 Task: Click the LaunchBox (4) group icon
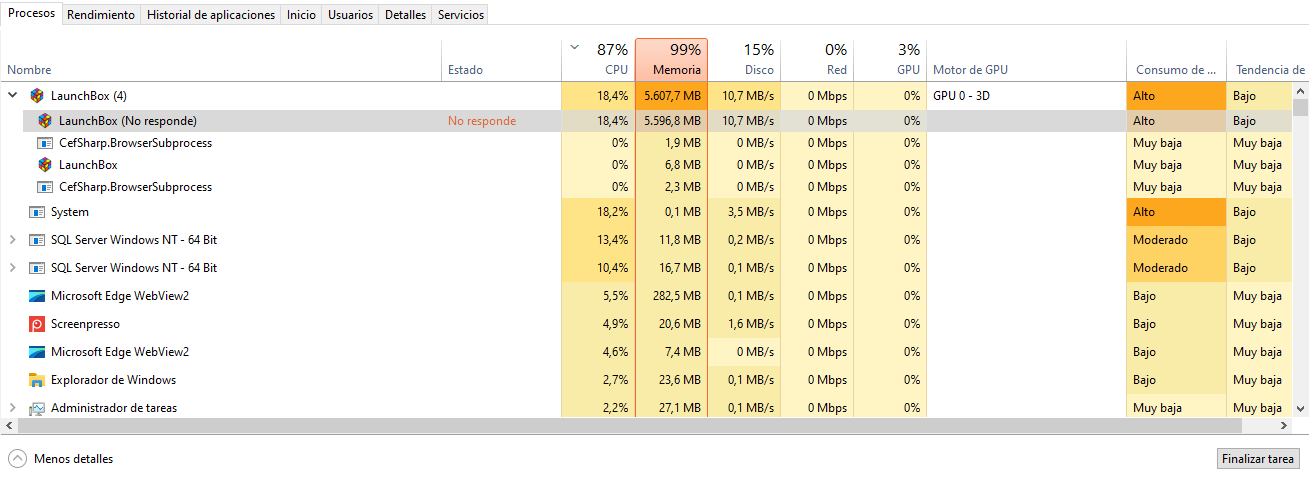[37, 96]
